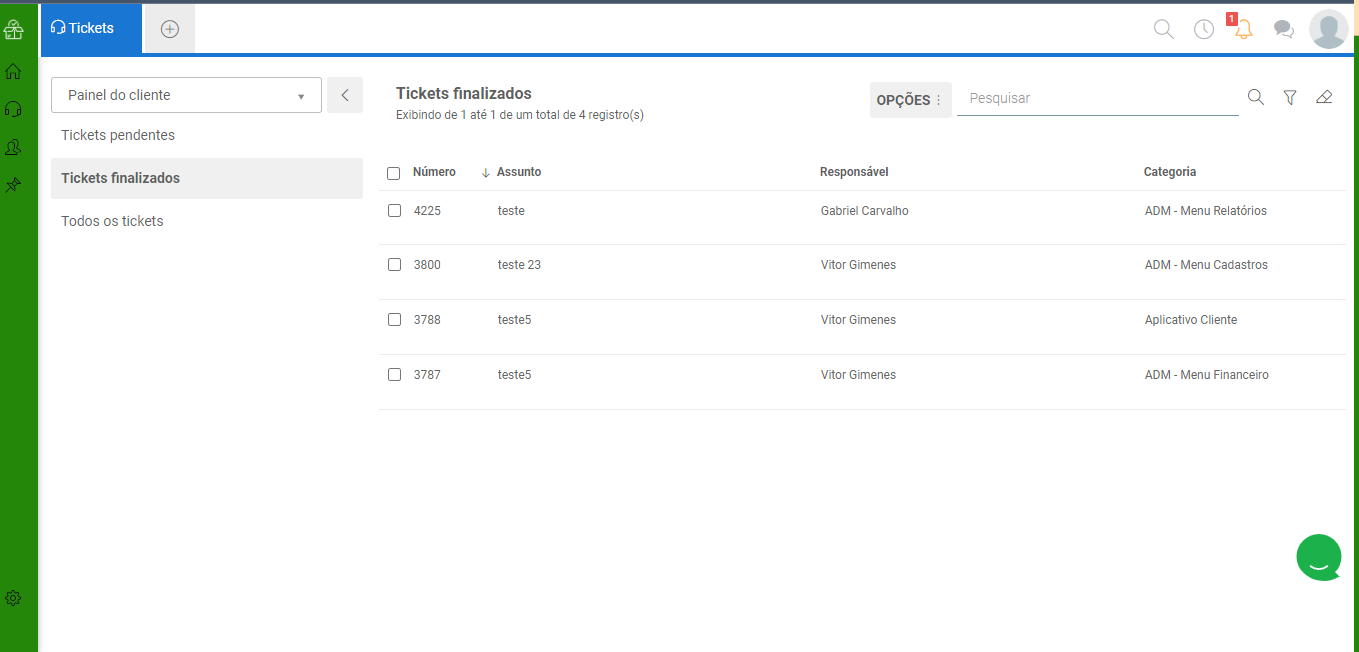Open the filter funnel icon
This screenshot has width=1359, height=652.
1290,97
